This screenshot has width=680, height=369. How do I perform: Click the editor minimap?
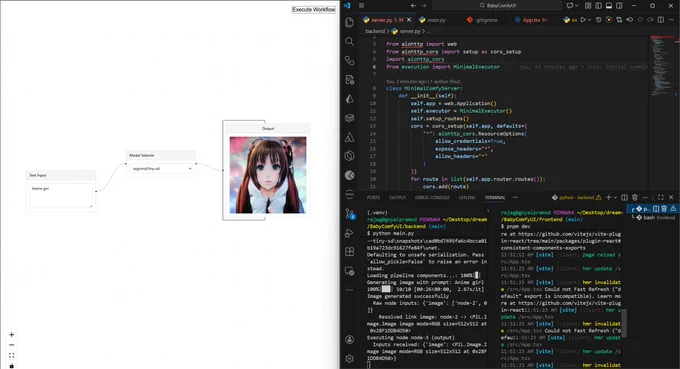[662, 65]
